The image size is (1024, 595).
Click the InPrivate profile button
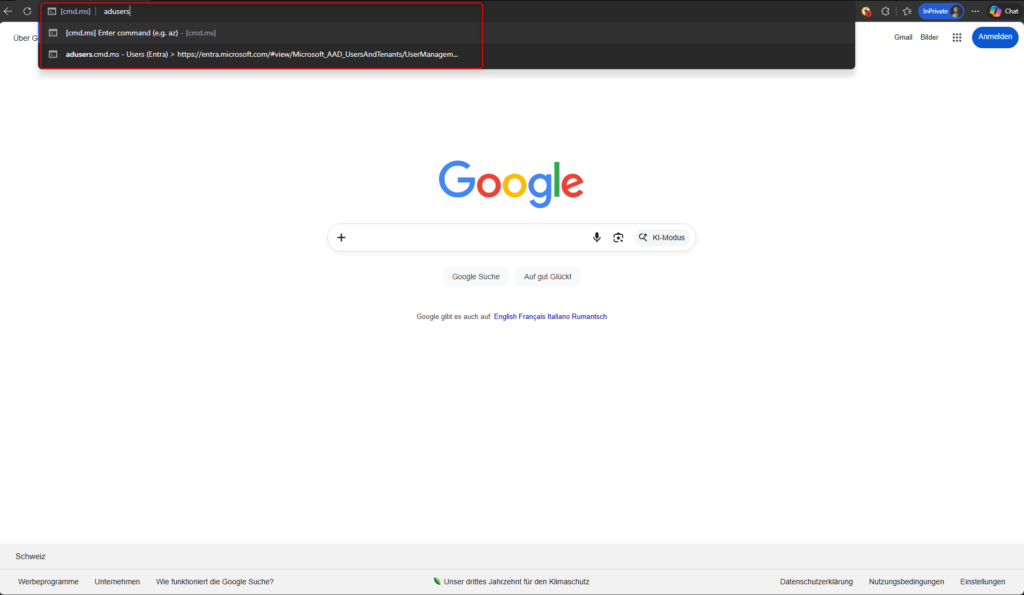[941, 11]
